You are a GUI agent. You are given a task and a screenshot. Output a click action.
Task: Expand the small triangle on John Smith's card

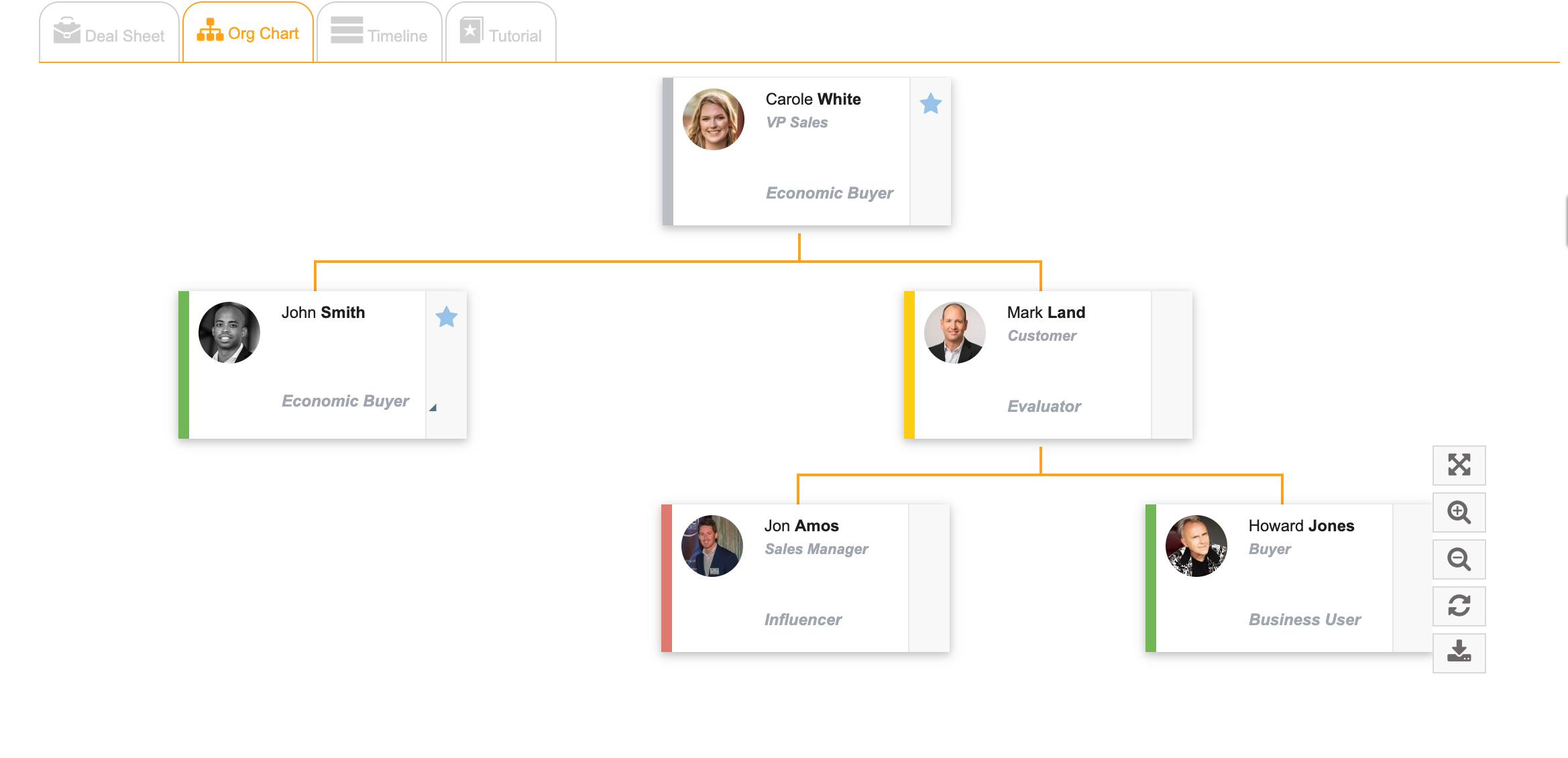(433, 407)
